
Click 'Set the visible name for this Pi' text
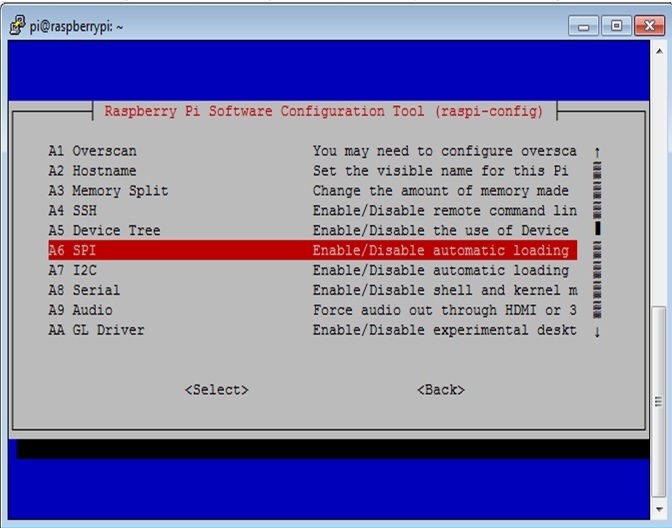440,171
